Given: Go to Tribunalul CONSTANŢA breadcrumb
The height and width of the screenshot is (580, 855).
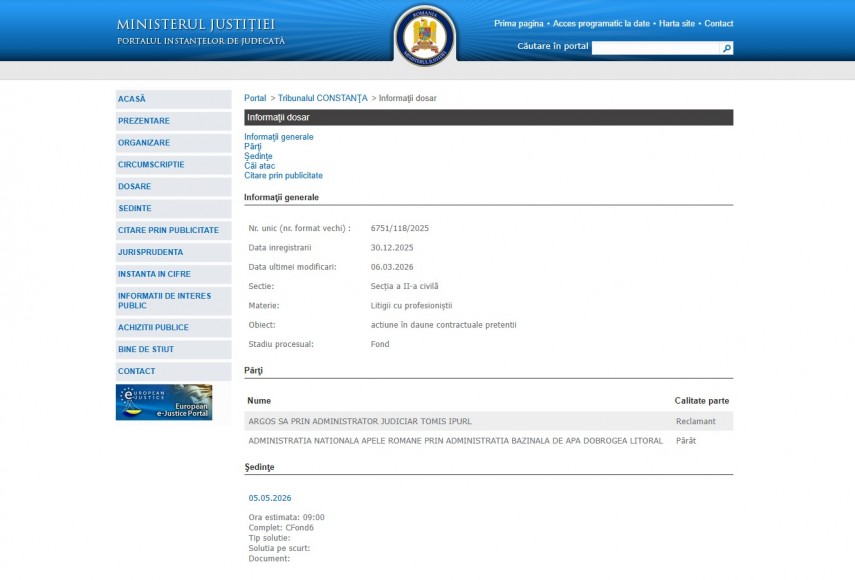Looking at the screenshot, I should (322, 98).
